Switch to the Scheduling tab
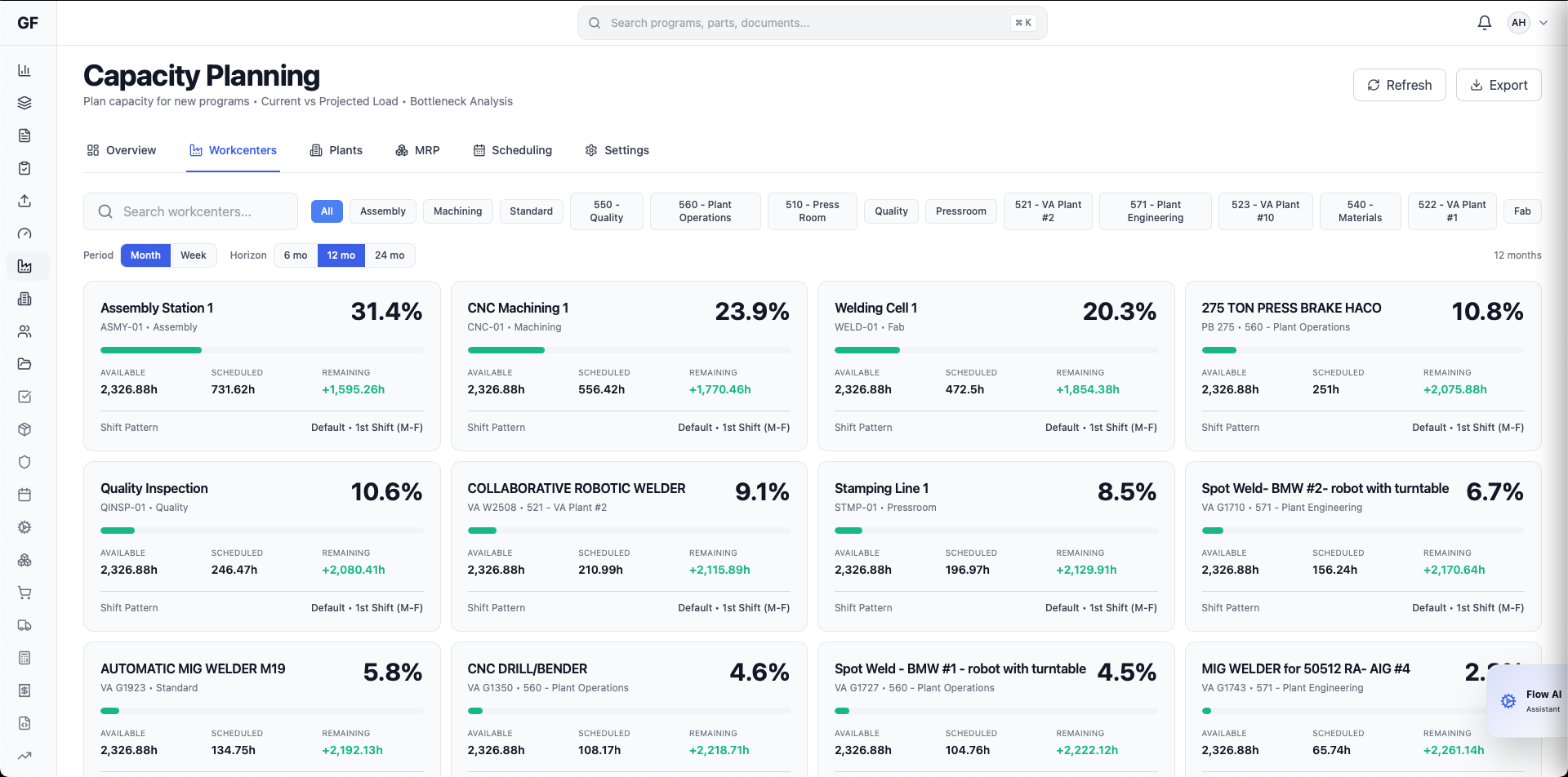The height and width of the screenshot is (777, 1568). [x=513, y=150]
